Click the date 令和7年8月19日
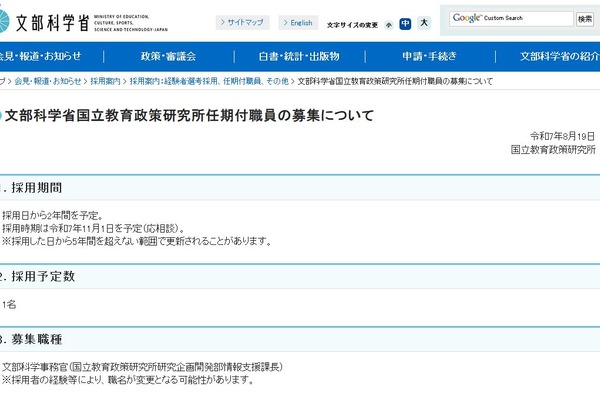The image size is (600, 400). [562, 136]
